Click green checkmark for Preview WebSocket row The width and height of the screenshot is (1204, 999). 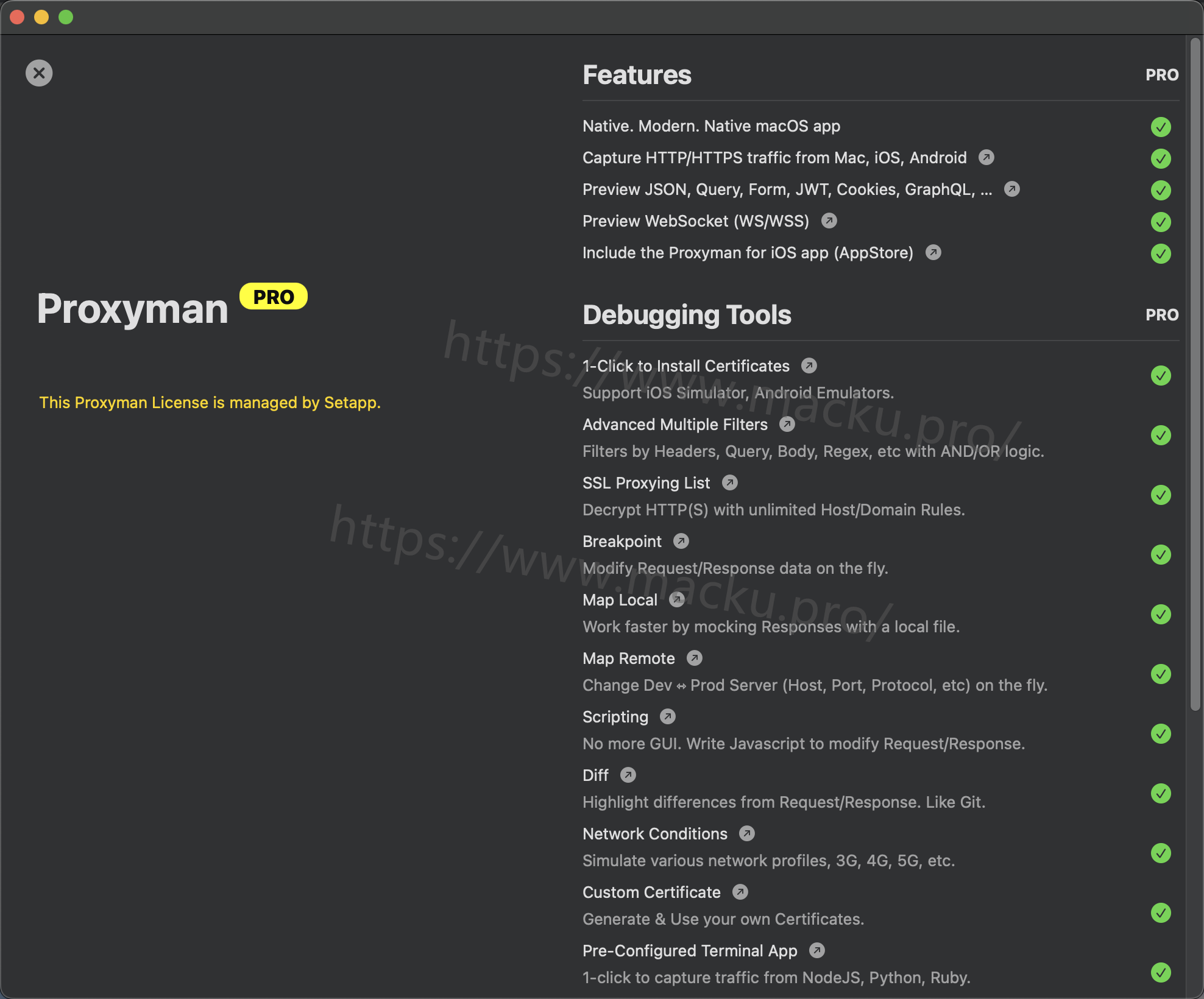[x=1161, y=222]
